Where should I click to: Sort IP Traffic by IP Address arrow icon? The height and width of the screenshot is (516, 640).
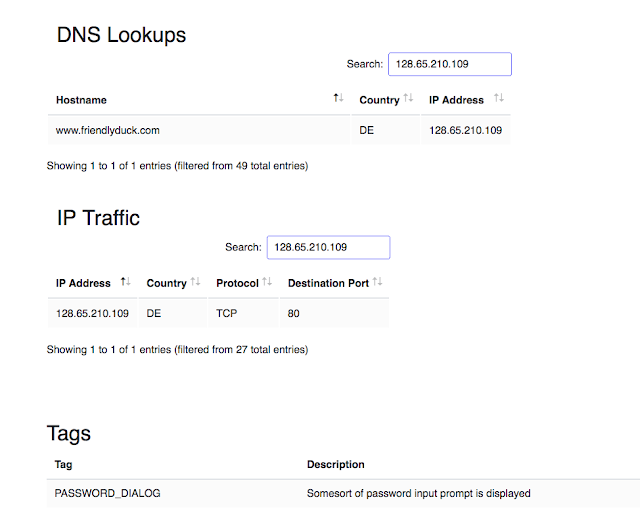[126, 281]
